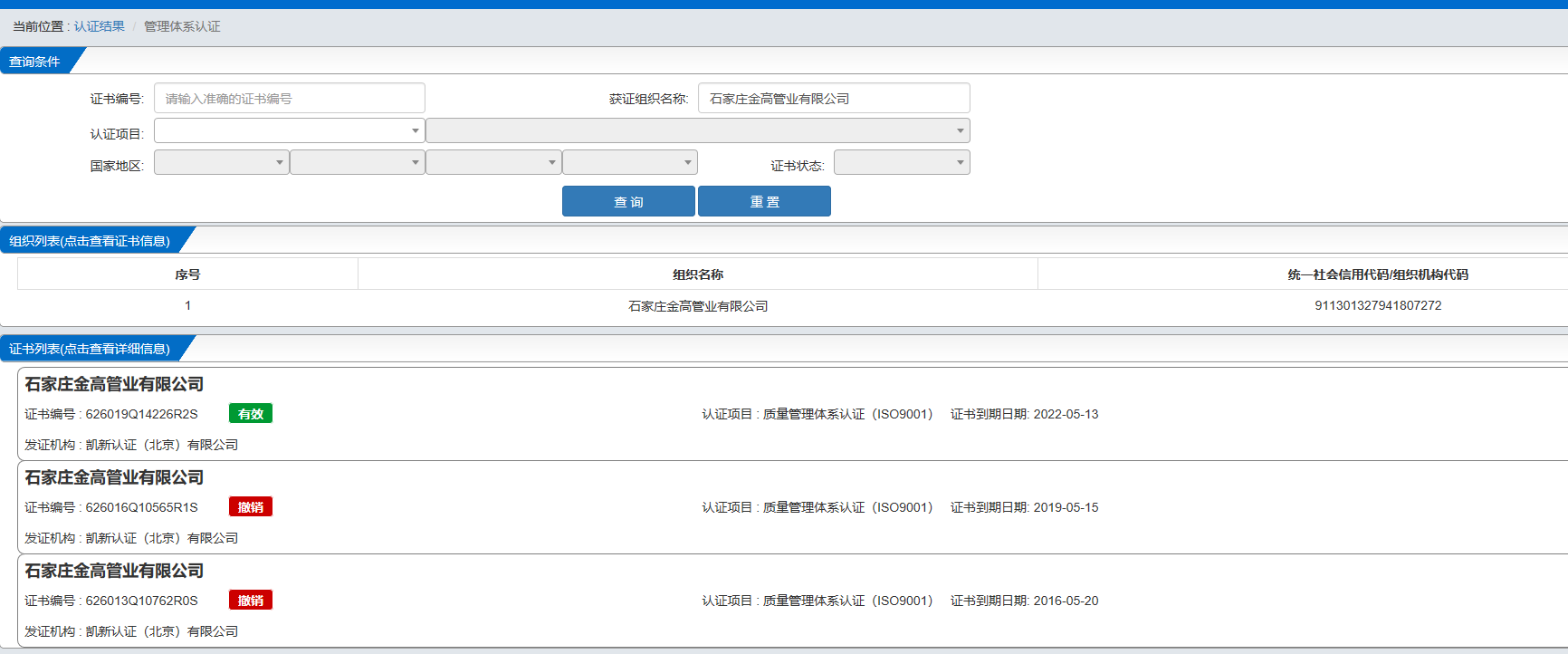Click the 认证结果 breadcrumb link

[100, 26]
